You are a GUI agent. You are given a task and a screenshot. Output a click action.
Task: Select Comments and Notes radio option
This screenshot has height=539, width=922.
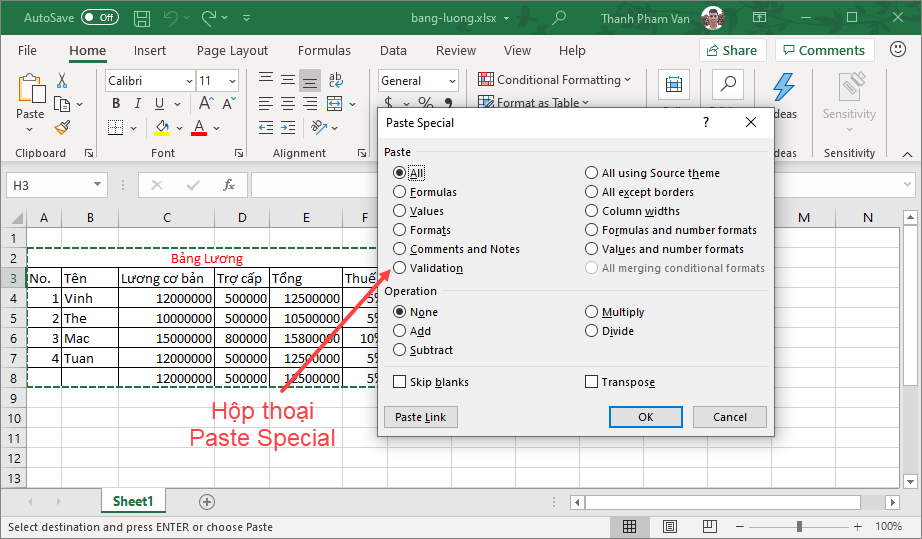(399, 249)
